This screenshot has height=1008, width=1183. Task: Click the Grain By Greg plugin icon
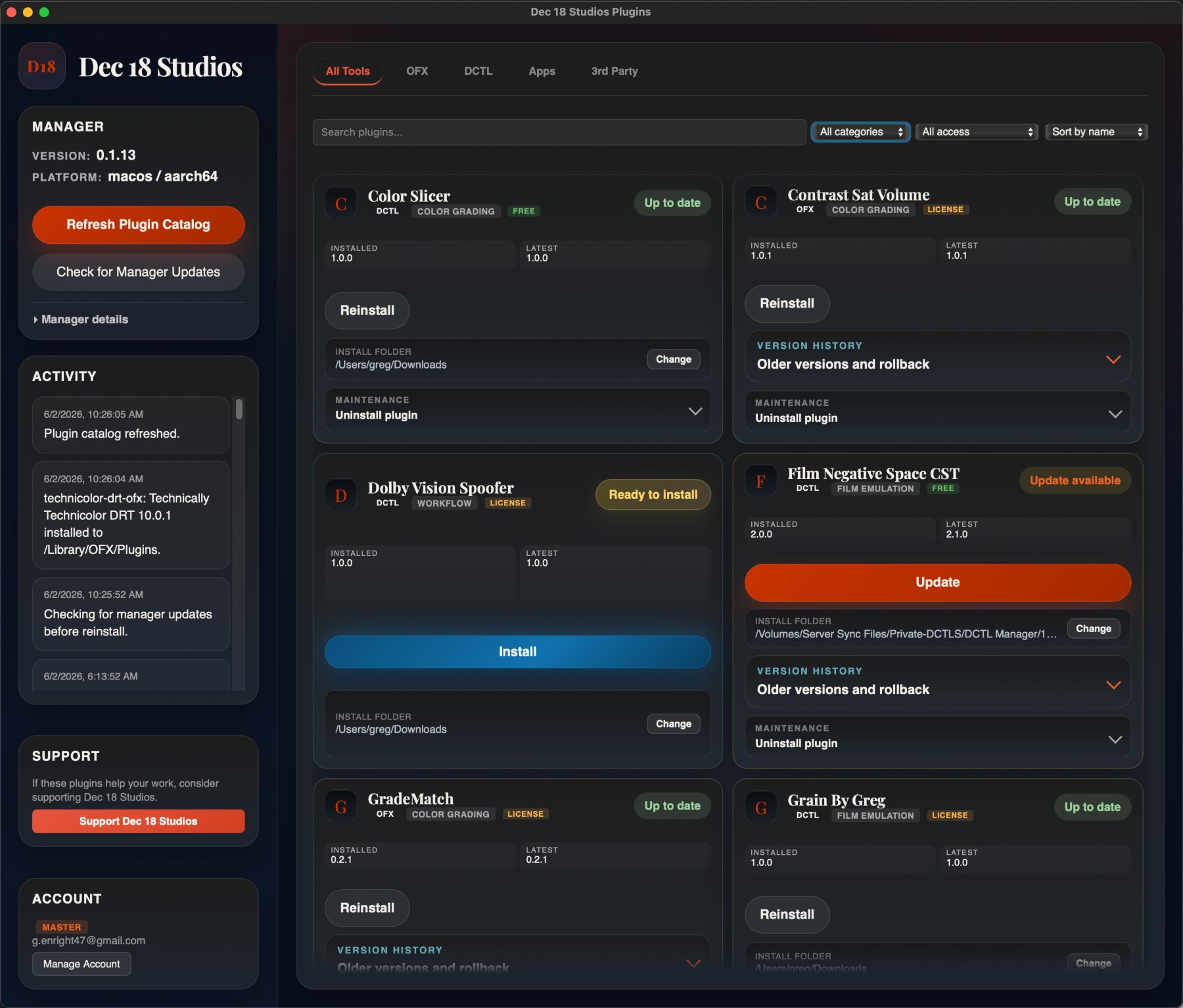coord(761,808)
